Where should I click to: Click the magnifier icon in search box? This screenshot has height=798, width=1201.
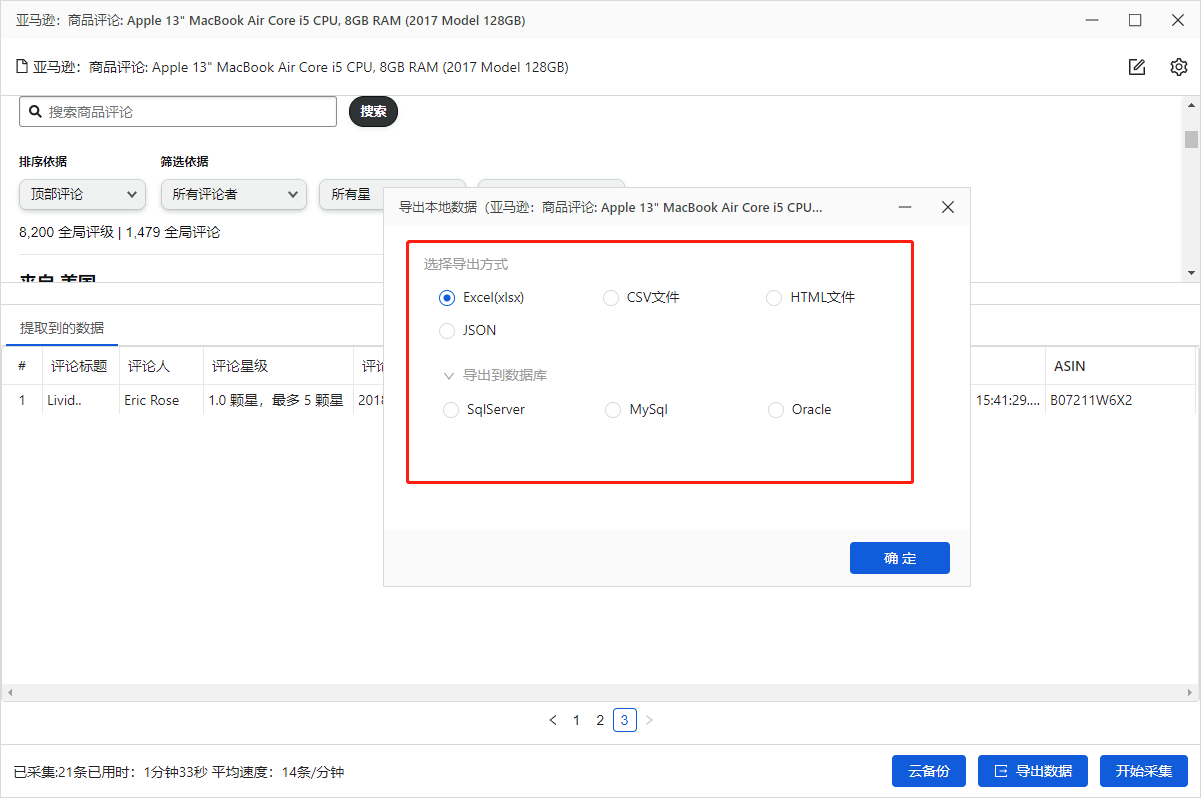pos(35,112)
